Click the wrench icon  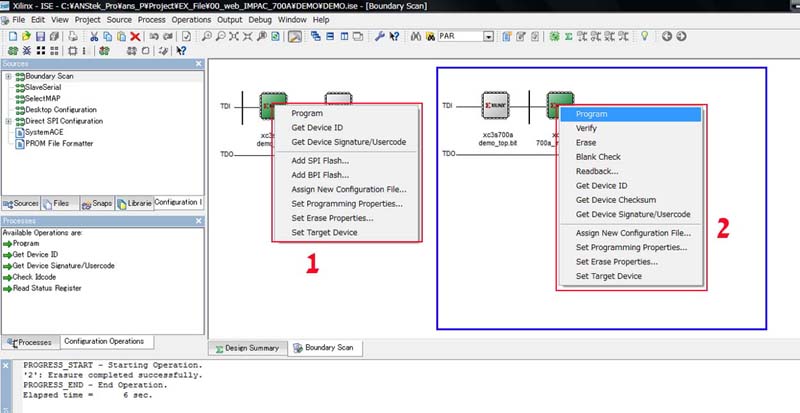[380, 36]
